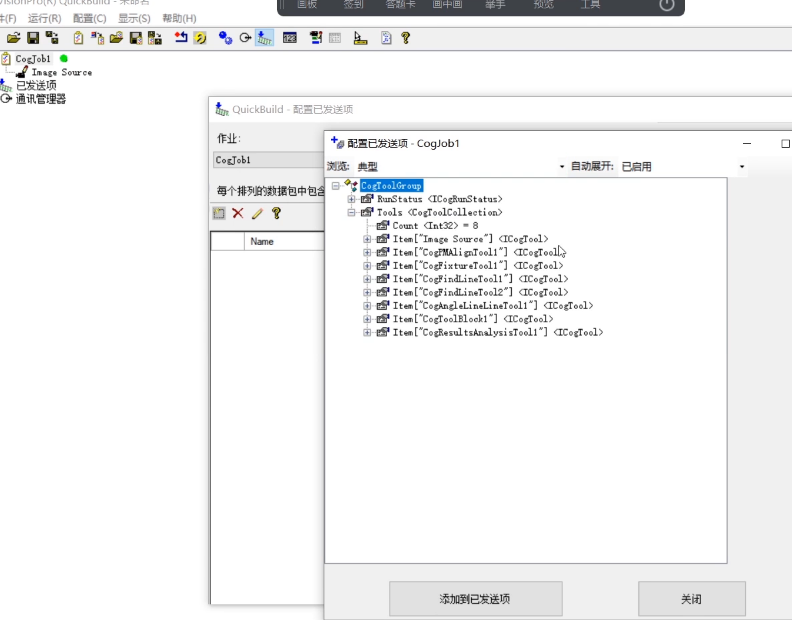
Task: Click the toolbar icon right of 123
Action: (x=316, y=38)
